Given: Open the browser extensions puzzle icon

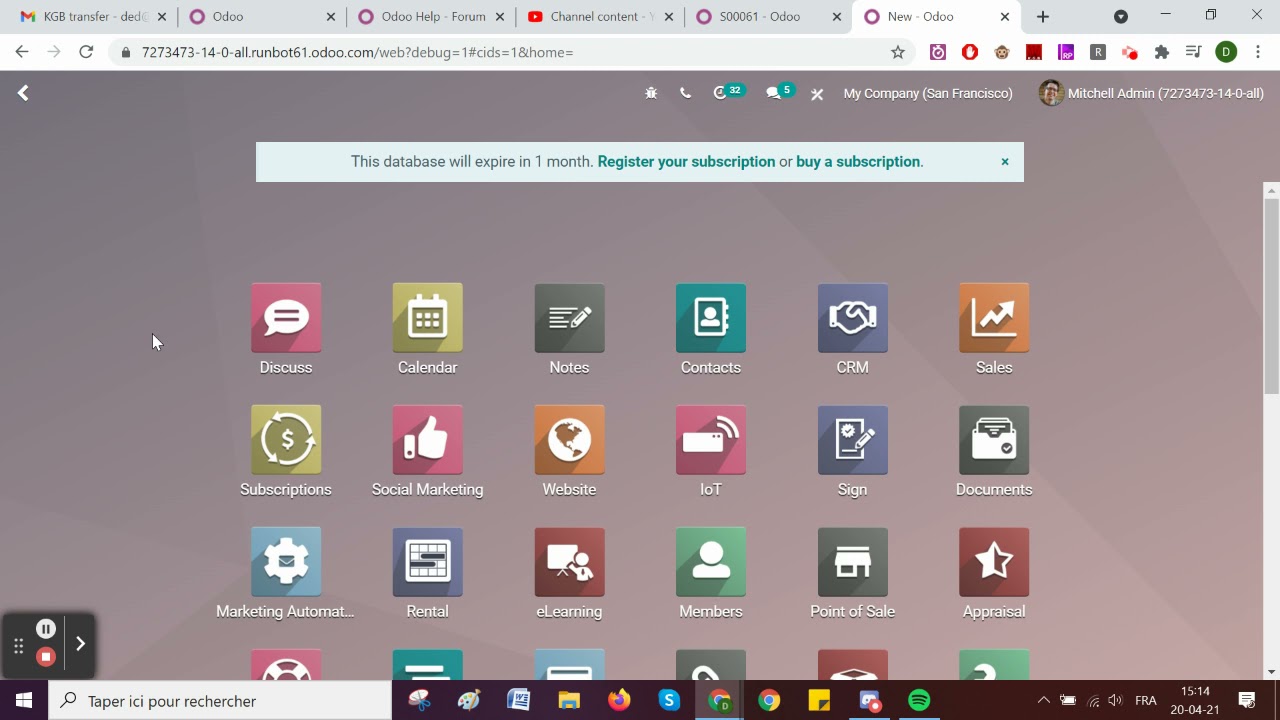Looking at the screenshot, I should [x=1162, y=52].
